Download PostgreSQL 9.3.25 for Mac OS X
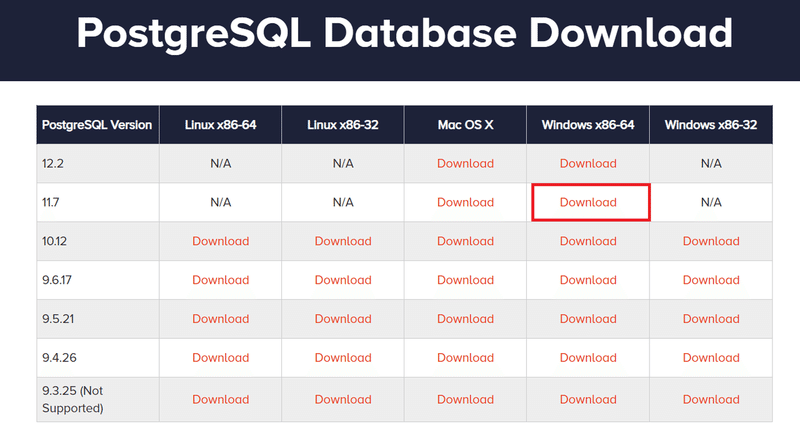Viewport: 800px width, 425px height. coord(465,399)
